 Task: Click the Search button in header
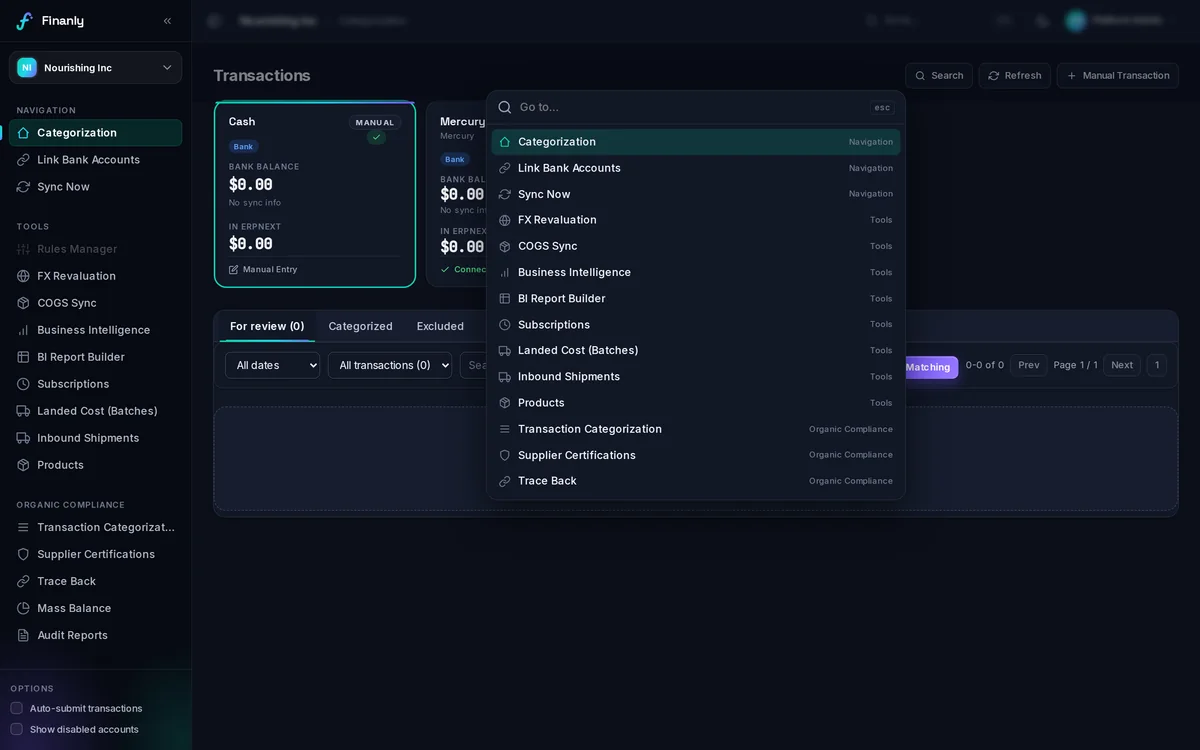(x=939, y=76)
